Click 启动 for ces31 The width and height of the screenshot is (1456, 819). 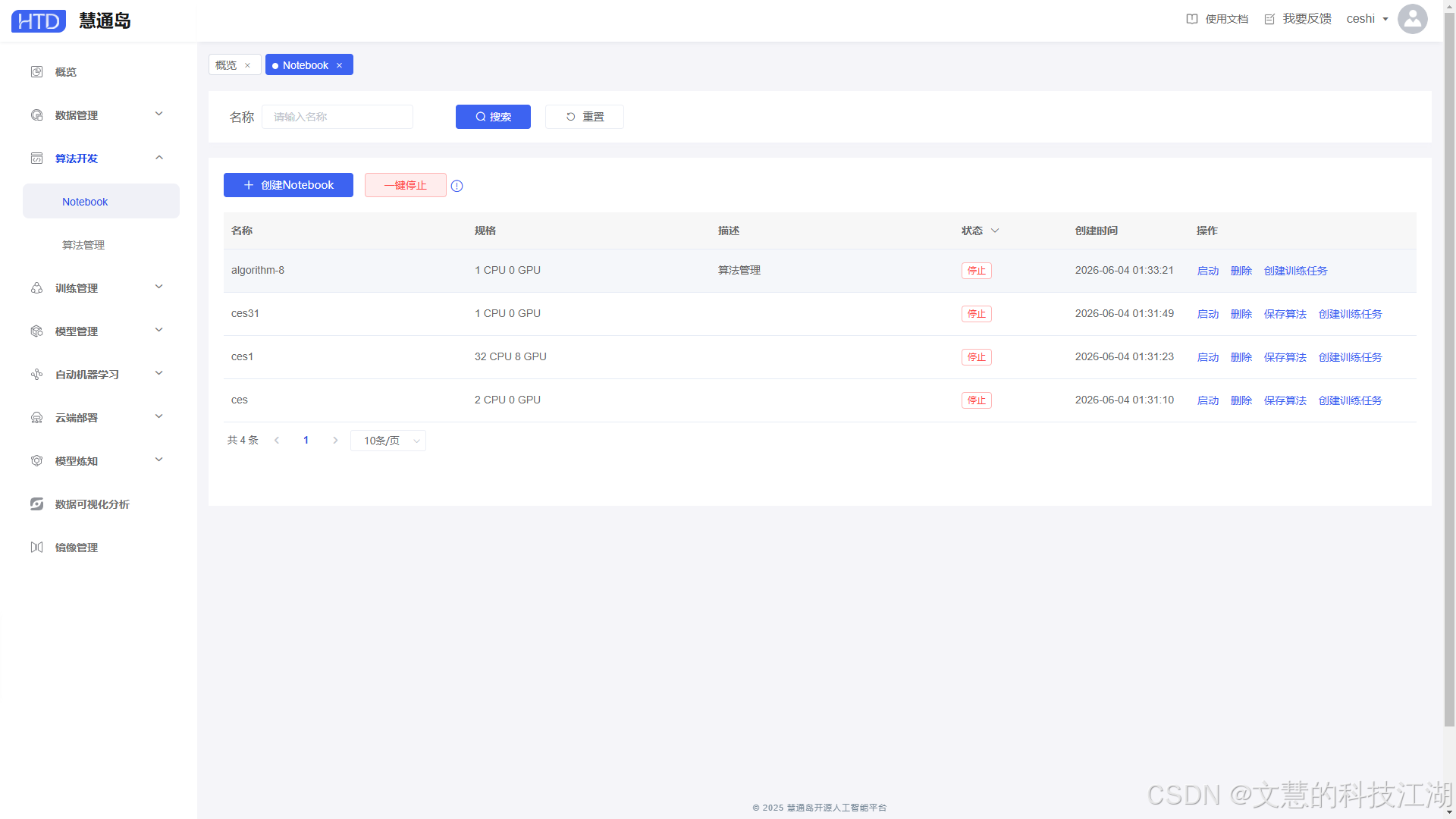click(x=1208, y=314)
